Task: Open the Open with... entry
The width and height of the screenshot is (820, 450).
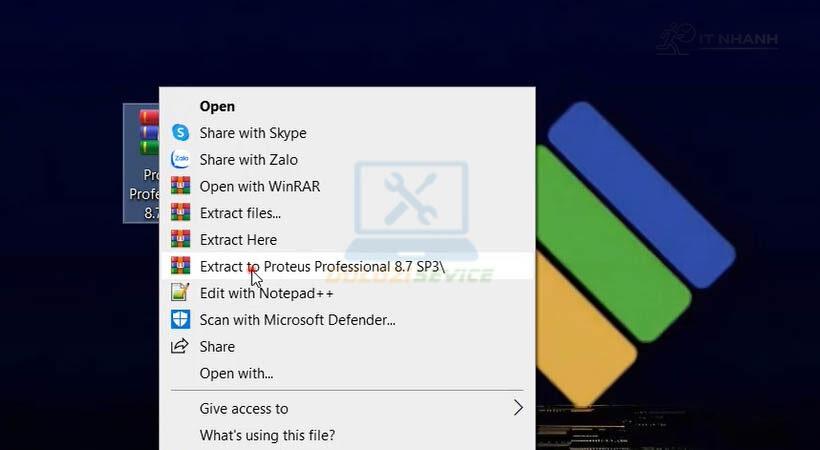Action: 236,373
